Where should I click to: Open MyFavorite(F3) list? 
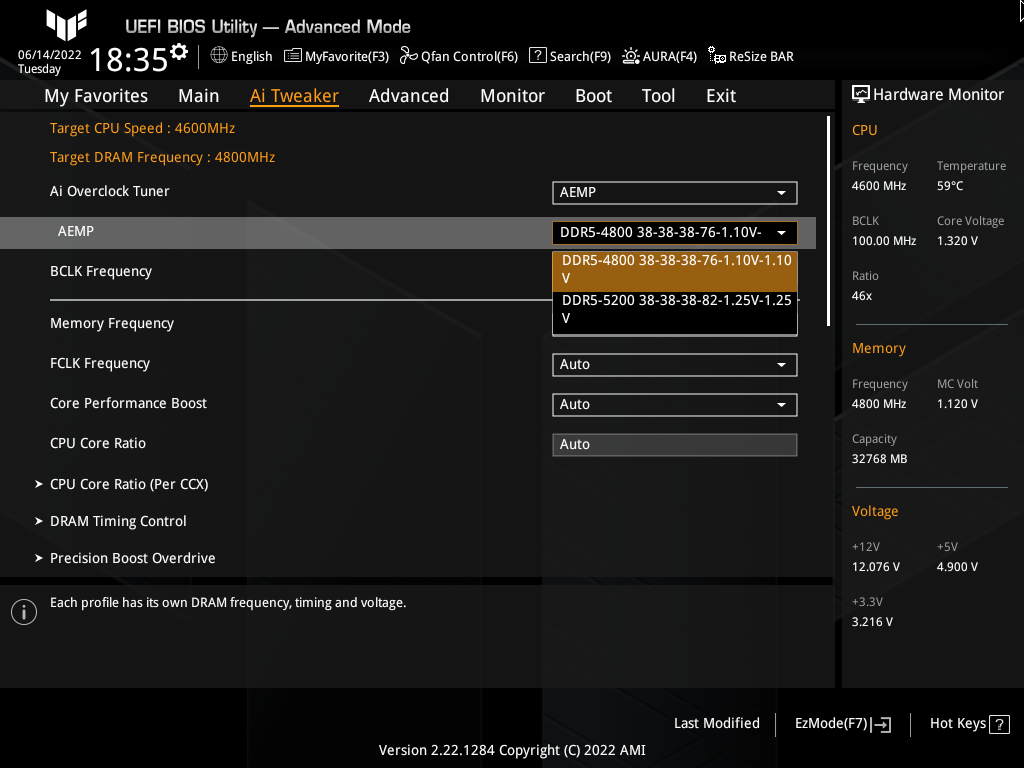336,56
